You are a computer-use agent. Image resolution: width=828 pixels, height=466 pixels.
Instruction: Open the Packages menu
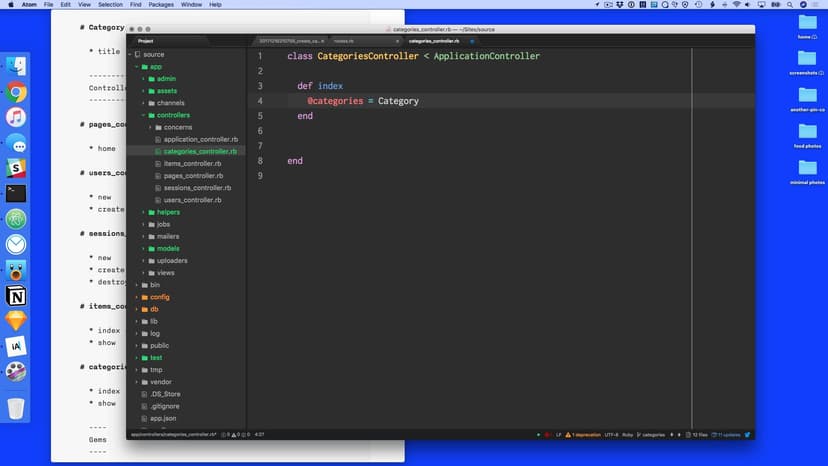[x=161, y=5]
